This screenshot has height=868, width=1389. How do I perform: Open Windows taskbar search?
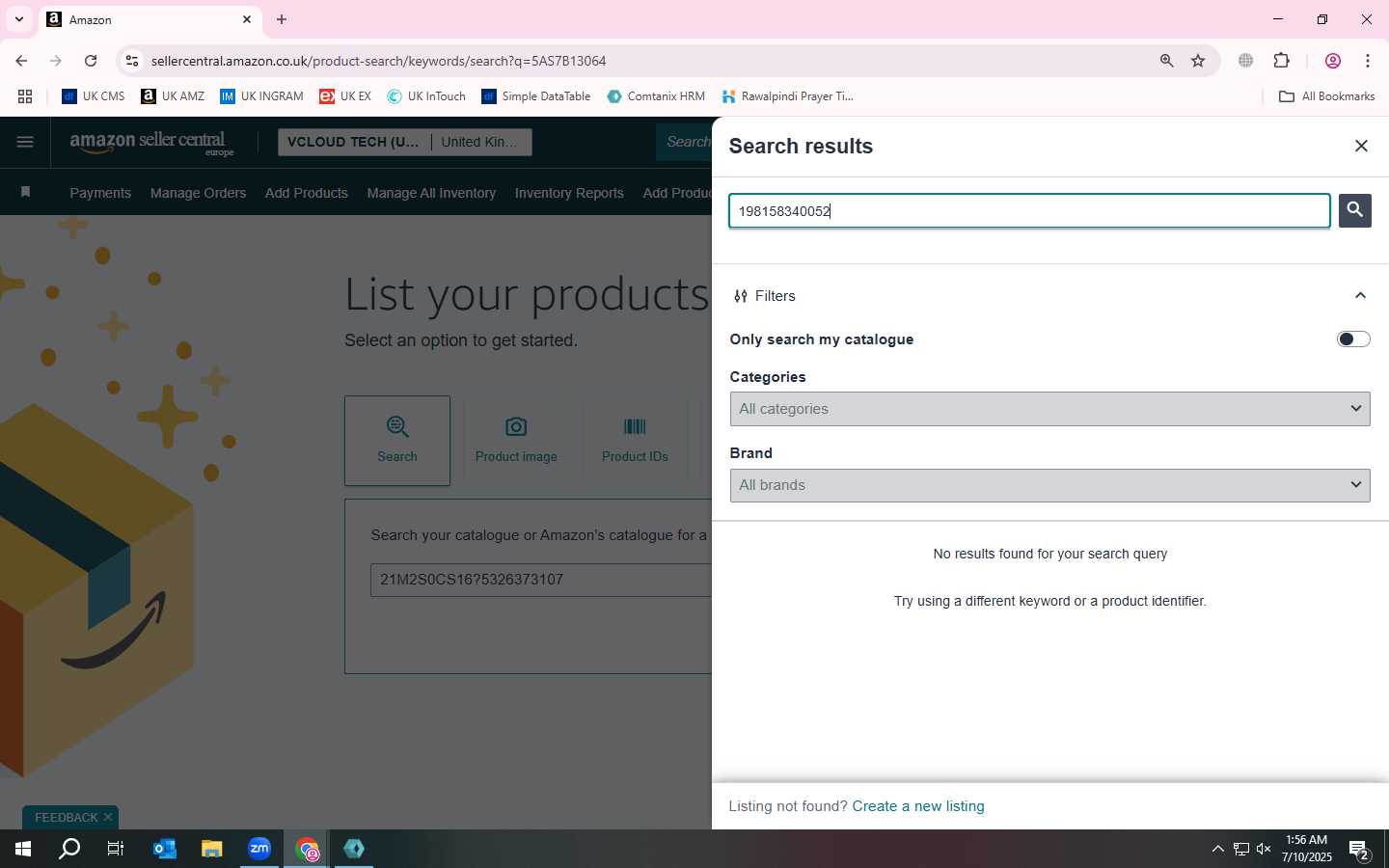69,849
